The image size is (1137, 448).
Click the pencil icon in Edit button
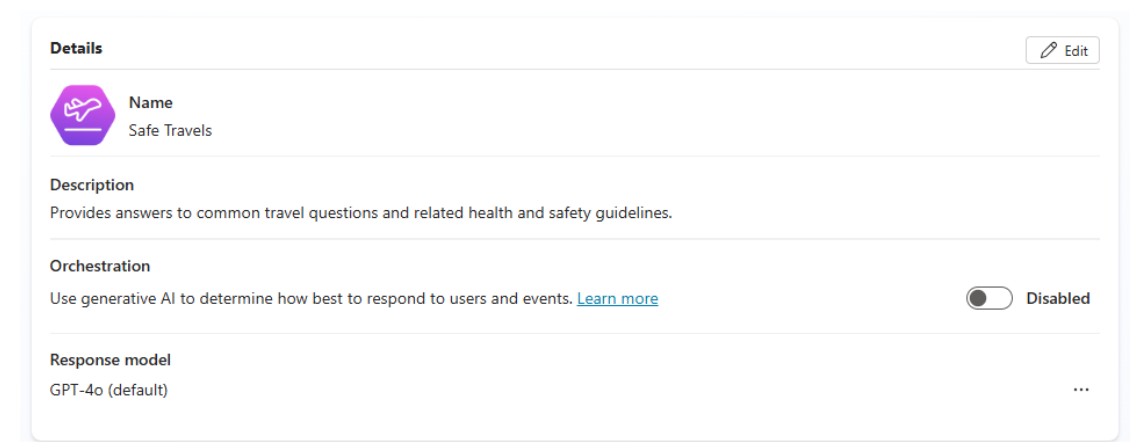pyautogui.click(x=1049, y=51)
